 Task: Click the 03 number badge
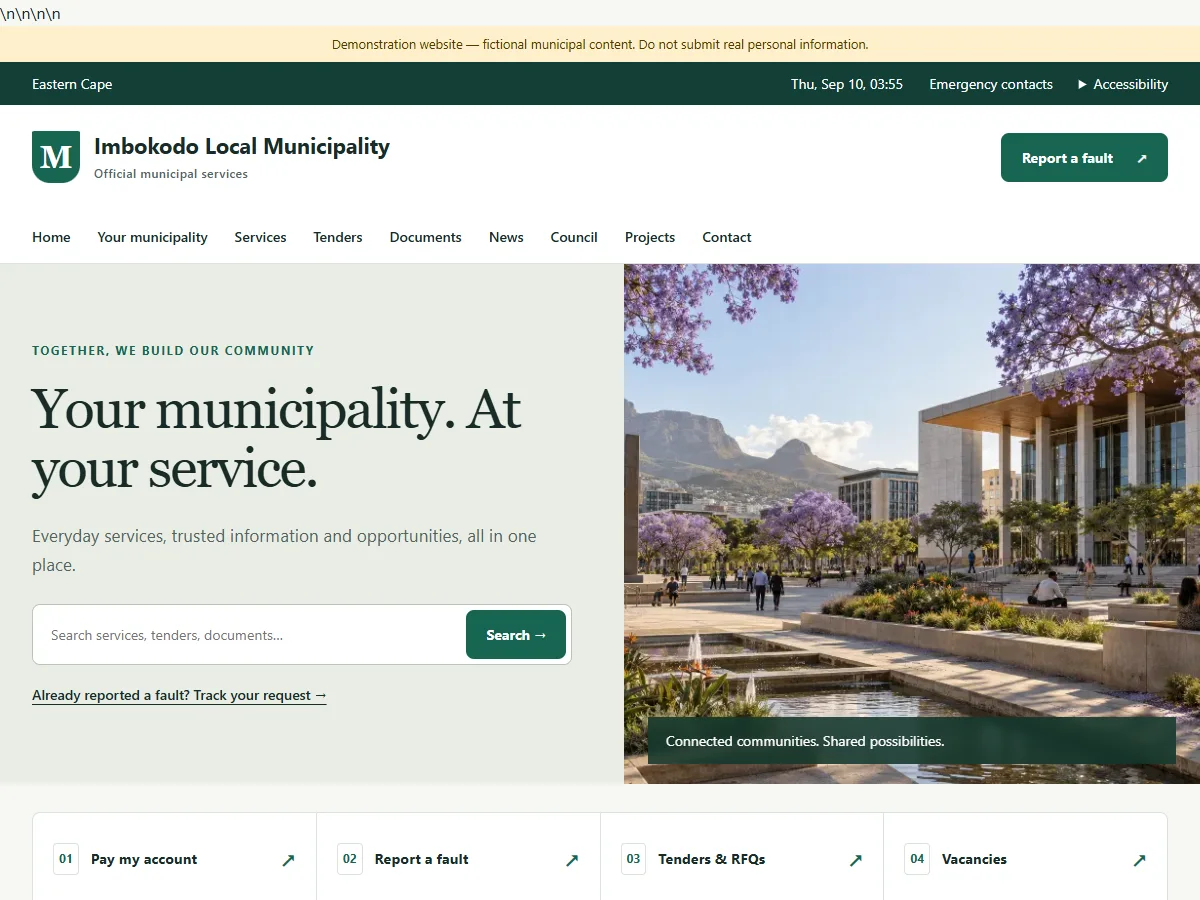click(633, 859)
